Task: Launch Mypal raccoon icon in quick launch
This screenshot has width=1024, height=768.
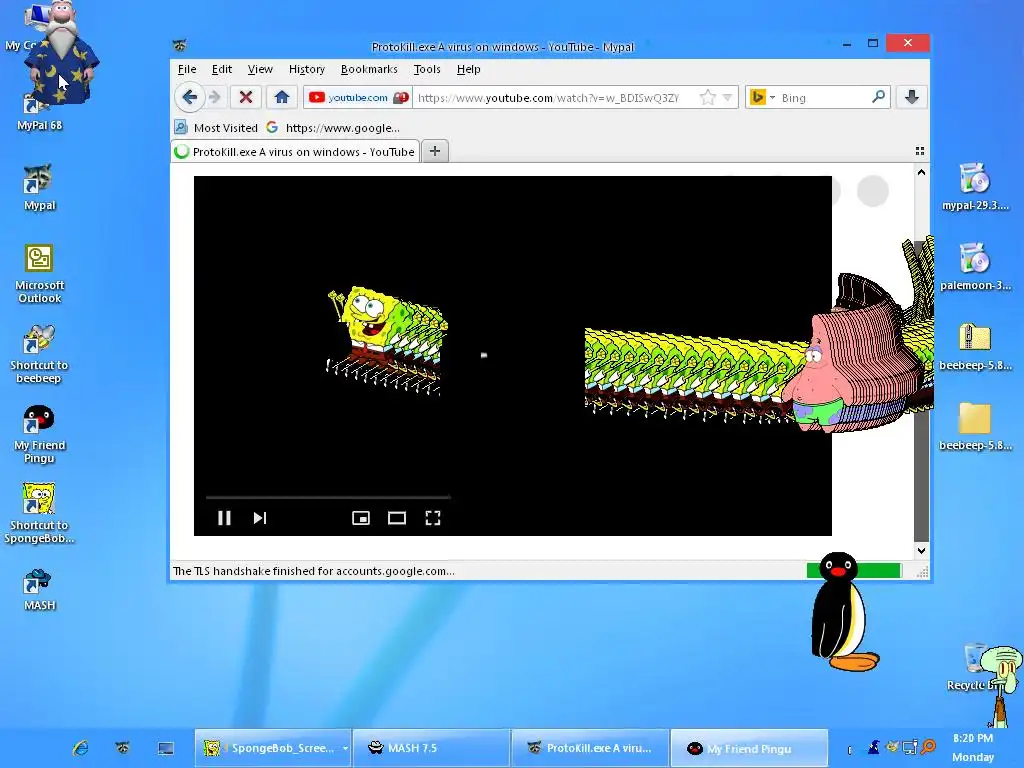Action: point(123,748)
